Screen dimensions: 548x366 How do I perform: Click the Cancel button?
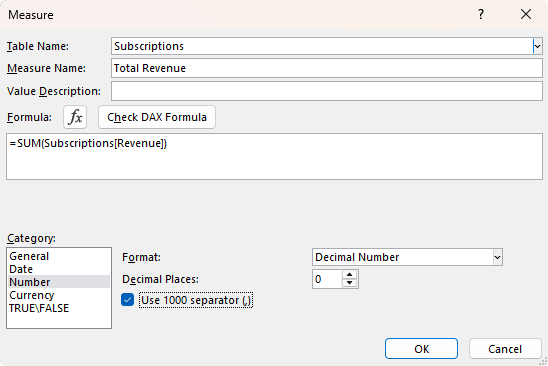point(505,349)
